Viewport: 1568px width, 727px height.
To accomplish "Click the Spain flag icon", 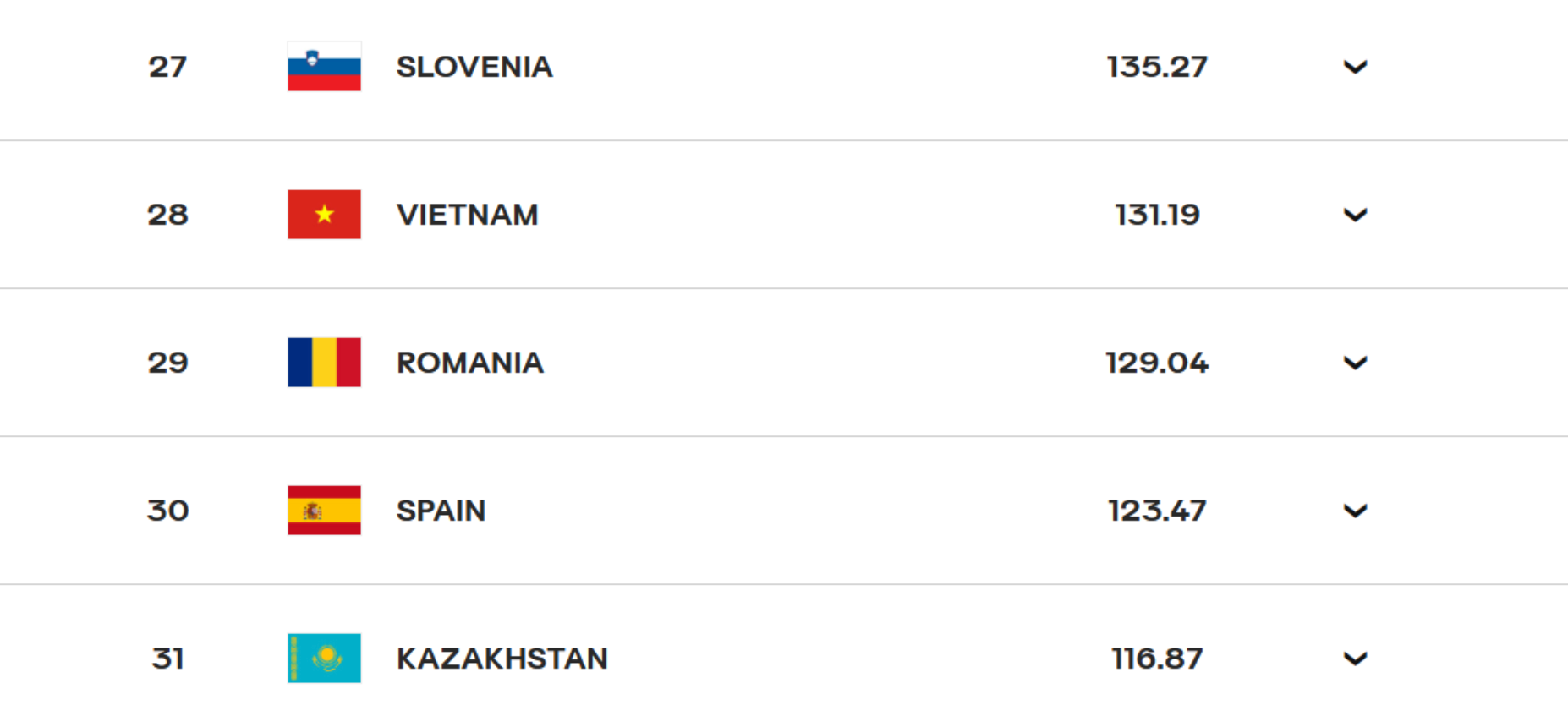I will click(324, 510).
